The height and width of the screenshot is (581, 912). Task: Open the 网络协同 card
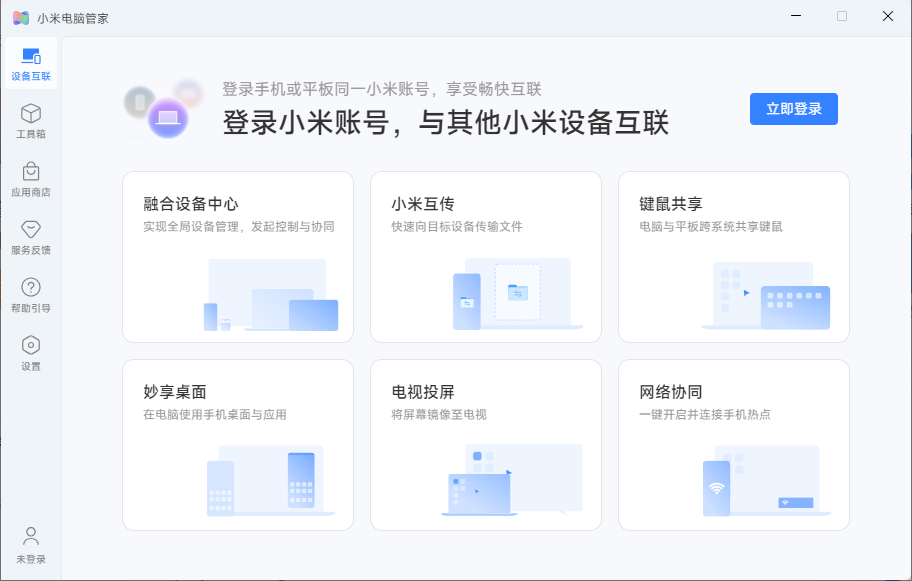[733, 445]
